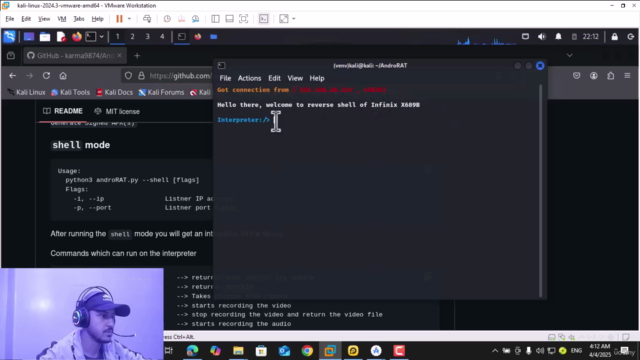This screenshot has height=360, width=640.
Task: Open the file manager in Kali panel
Action: point(45,37)
